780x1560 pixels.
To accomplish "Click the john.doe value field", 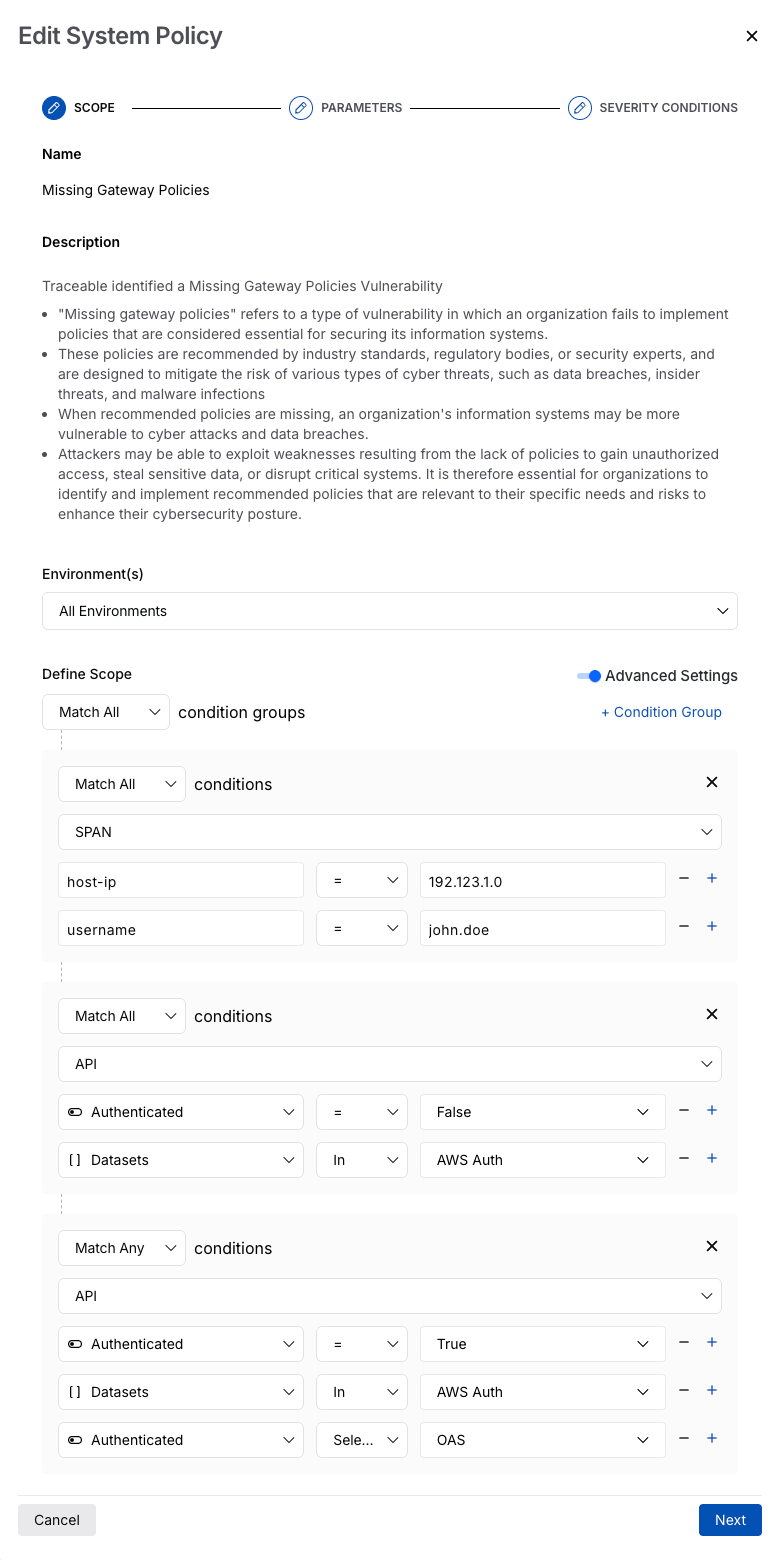I will (543, 928).
